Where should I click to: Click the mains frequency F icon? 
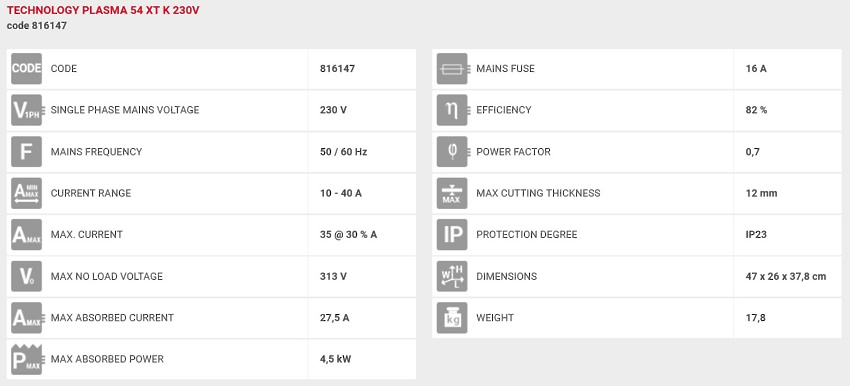[x=27, y=152]
